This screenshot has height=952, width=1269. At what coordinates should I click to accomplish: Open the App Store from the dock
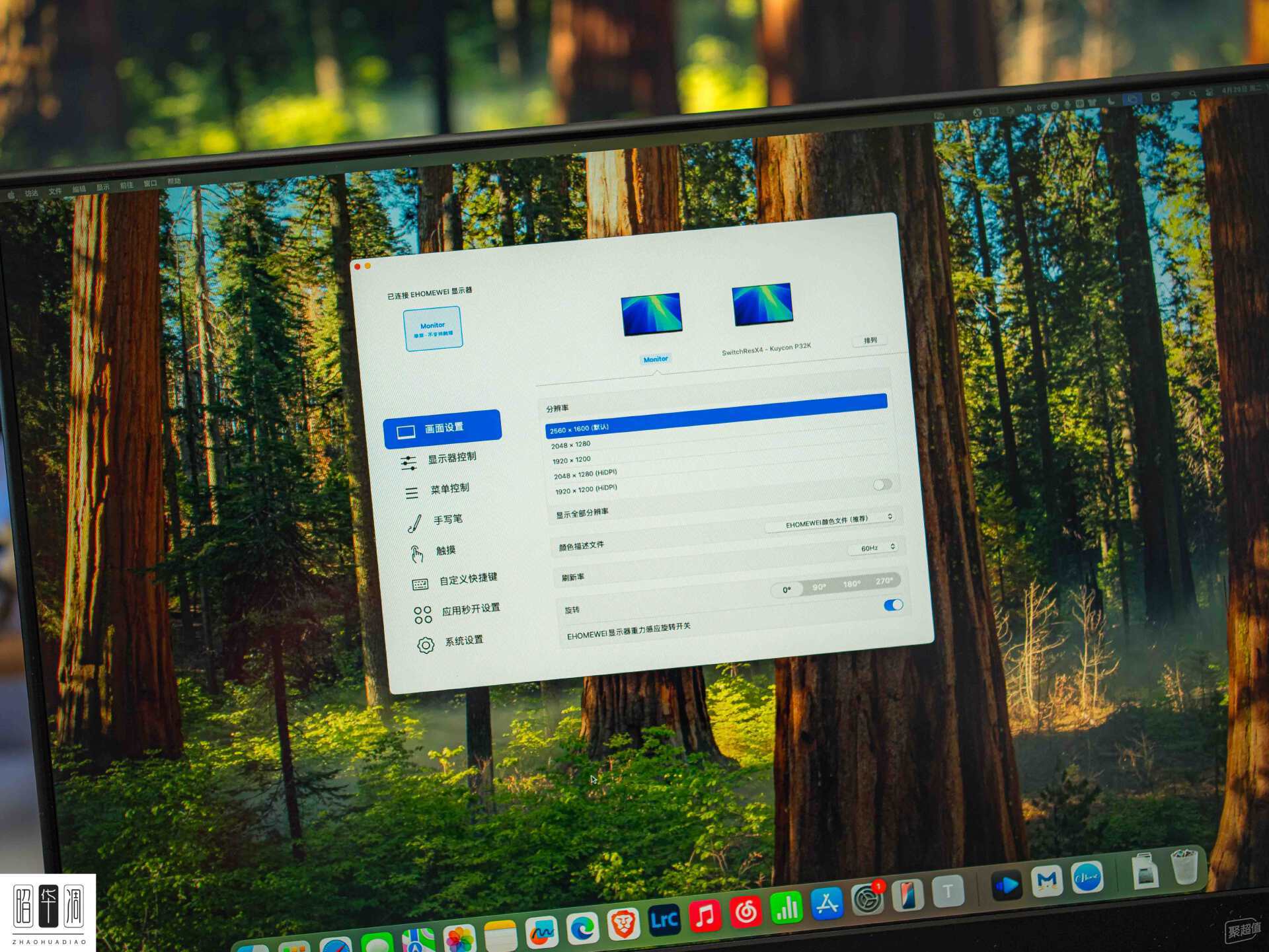[x=826, y=903]
